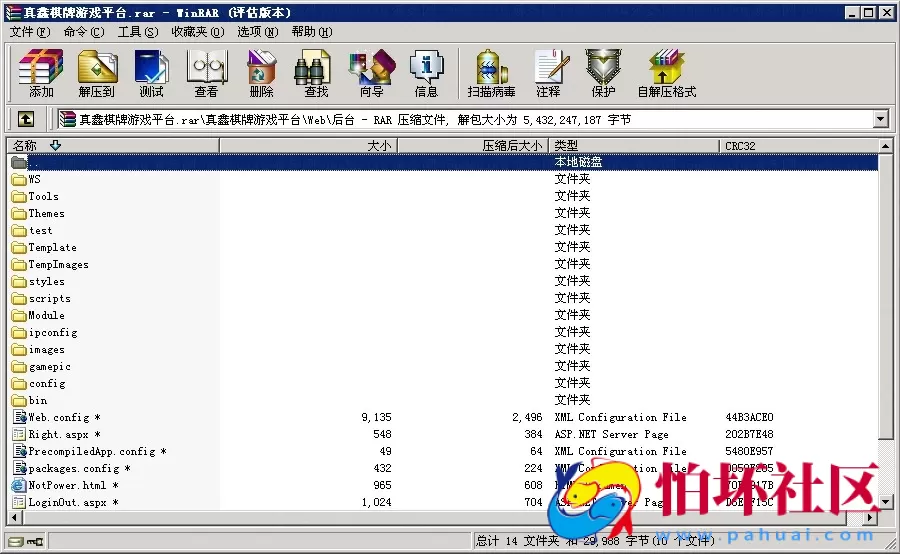Select the "TempImages" folder name
Screen dimensions: 900x554
tap(59, 265)
